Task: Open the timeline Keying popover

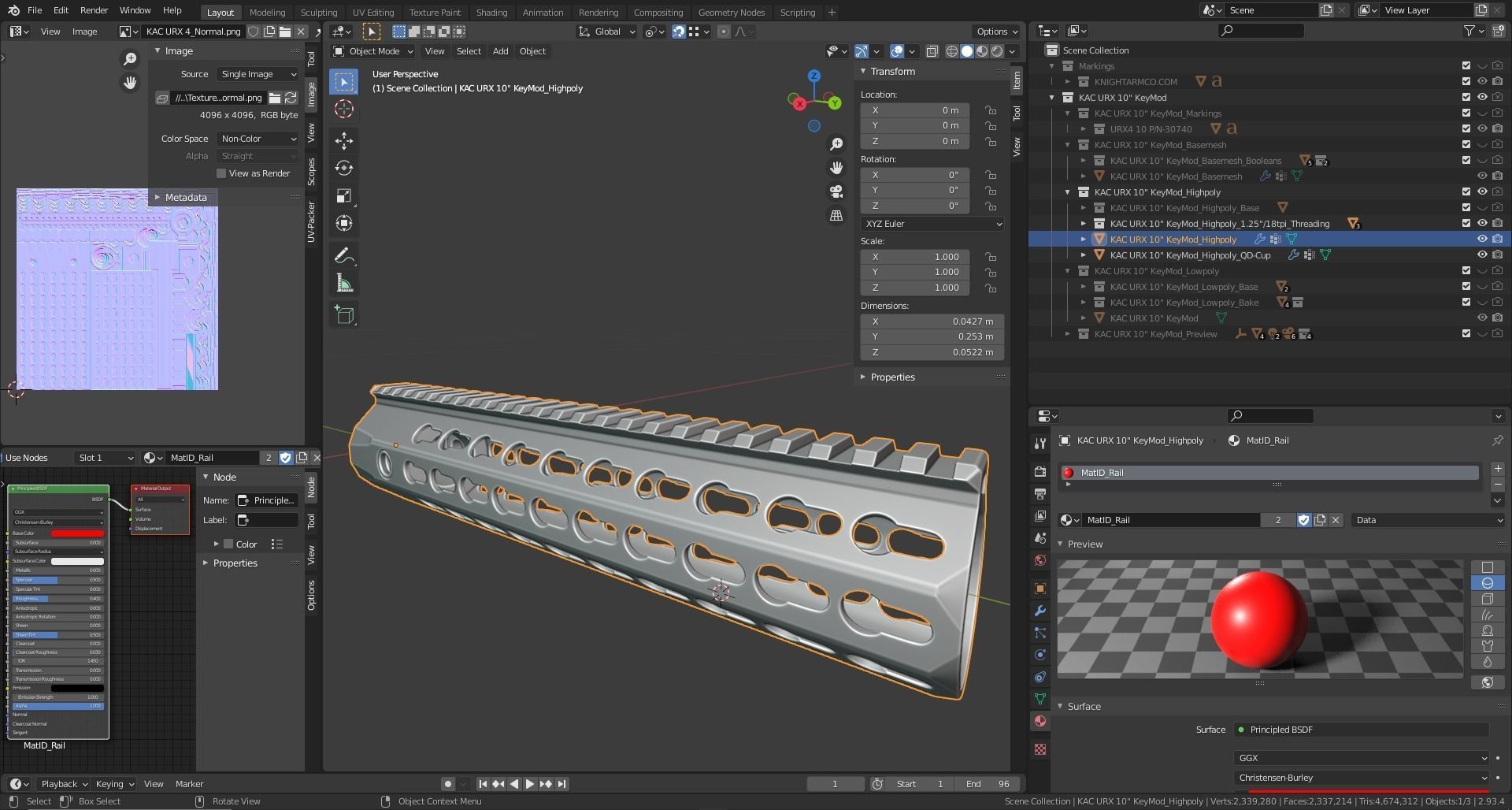Action: [114, 784]
